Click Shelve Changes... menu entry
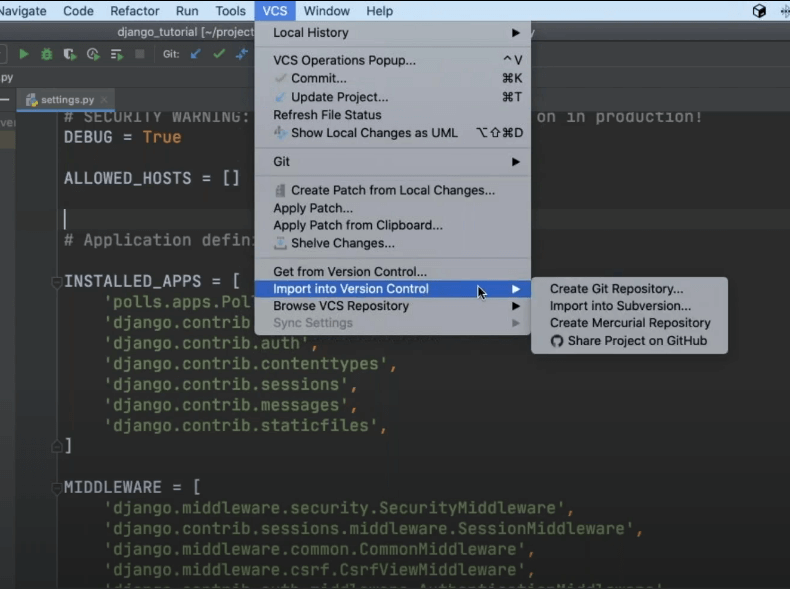This screenshot has height=589, width=790. pos(342,243)
